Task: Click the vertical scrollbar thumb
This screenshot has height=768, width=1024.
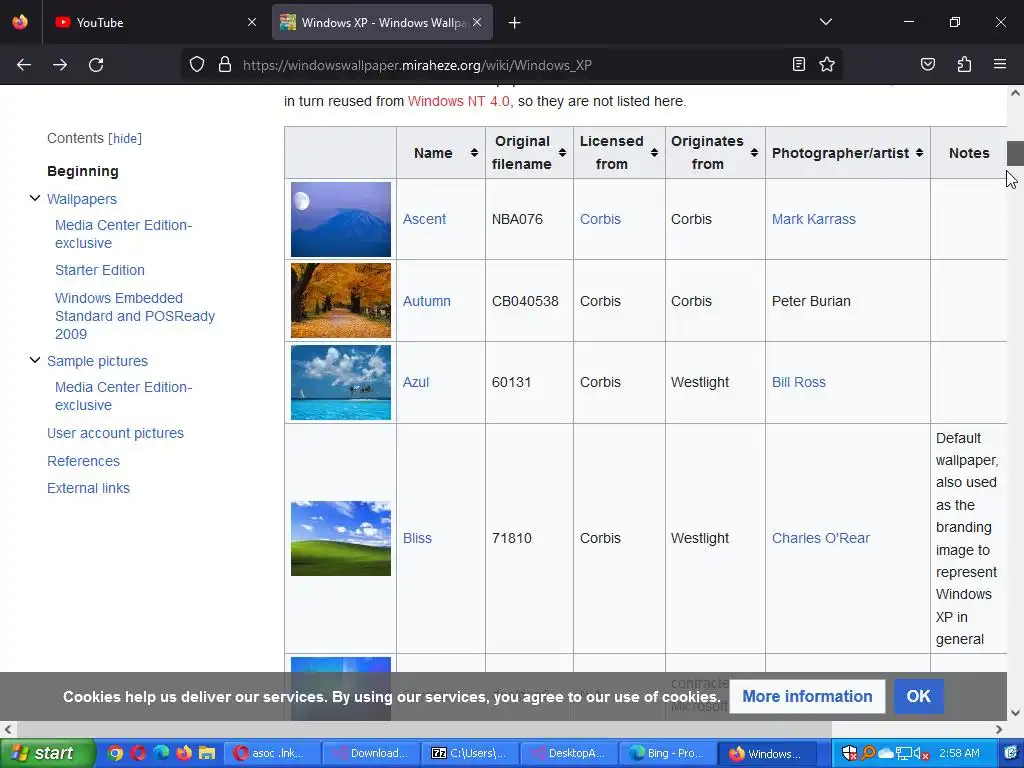Action: tap(1015, 153)
